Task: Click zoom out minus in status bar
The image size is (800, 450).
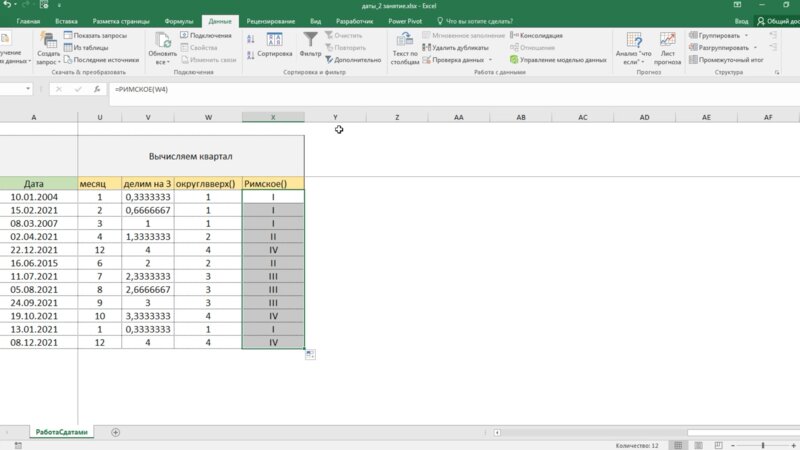Action: click(733, 445)
